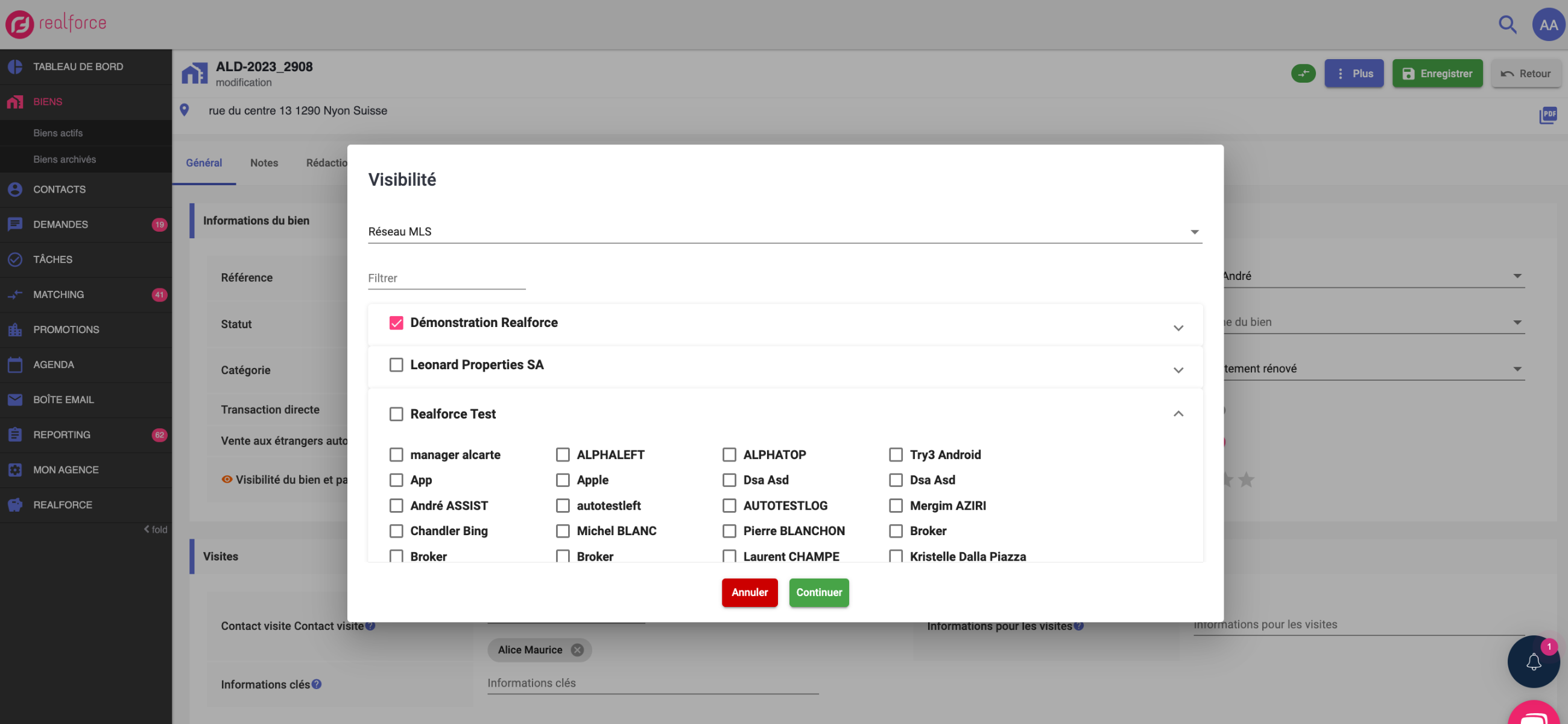Open the notification bell
Image resolution: width=1568 pixels, height=724 pixels.
tap(1533, 661)
